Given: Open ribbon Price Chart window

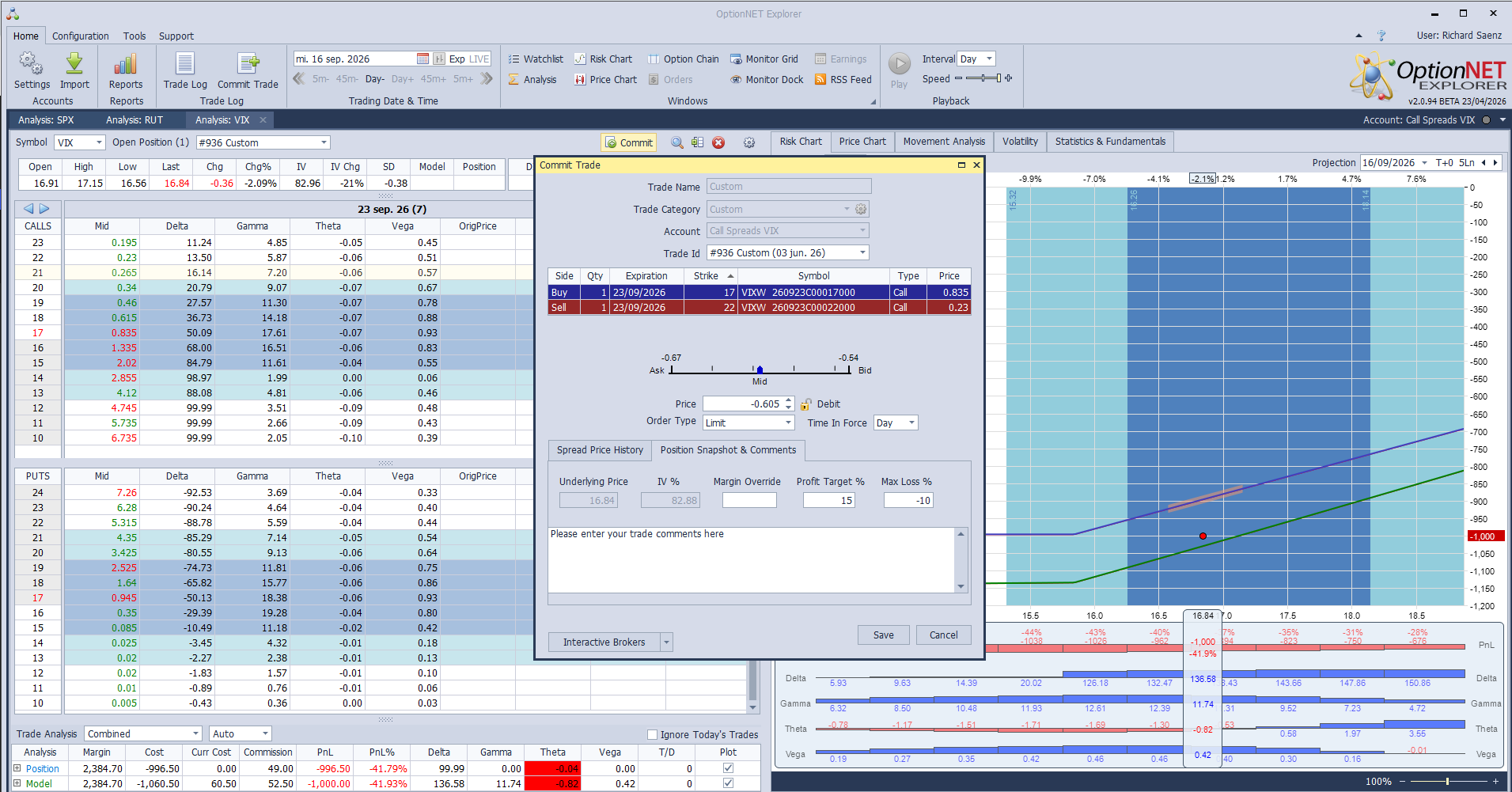Looking at the screenshot, I should click(605, 79).
